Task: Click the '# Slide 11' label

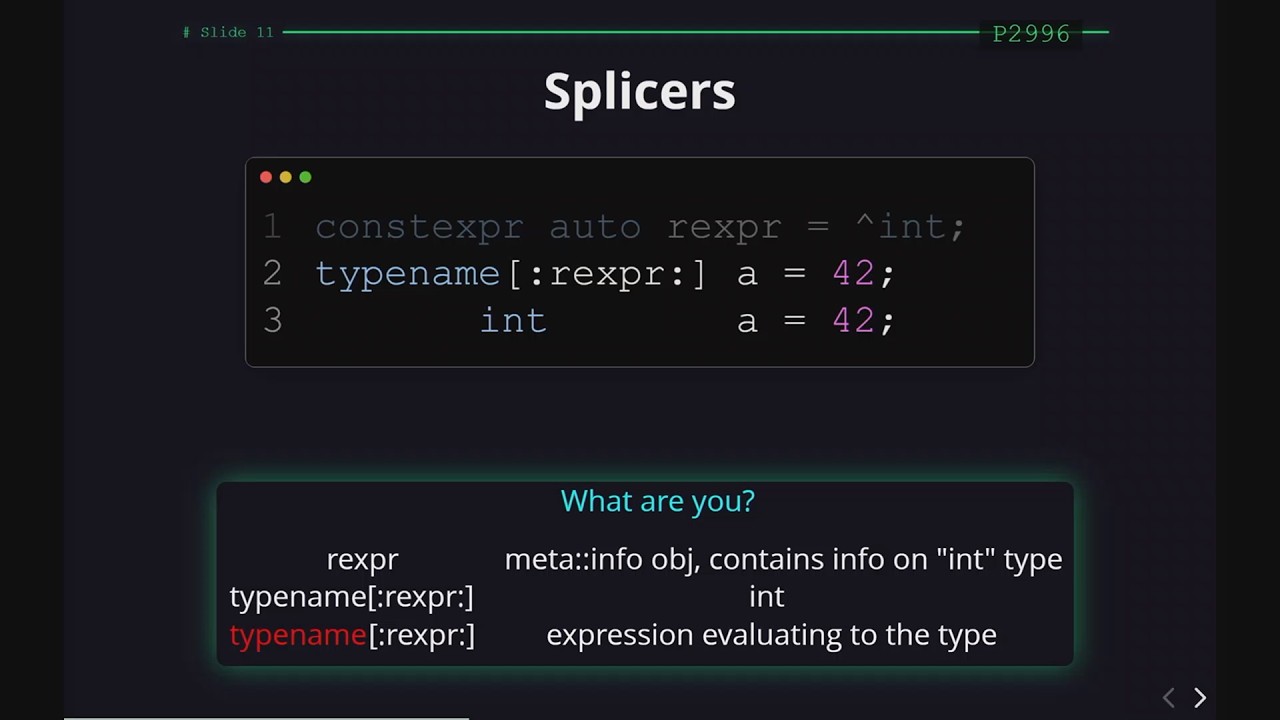Action: pos(228,33)
